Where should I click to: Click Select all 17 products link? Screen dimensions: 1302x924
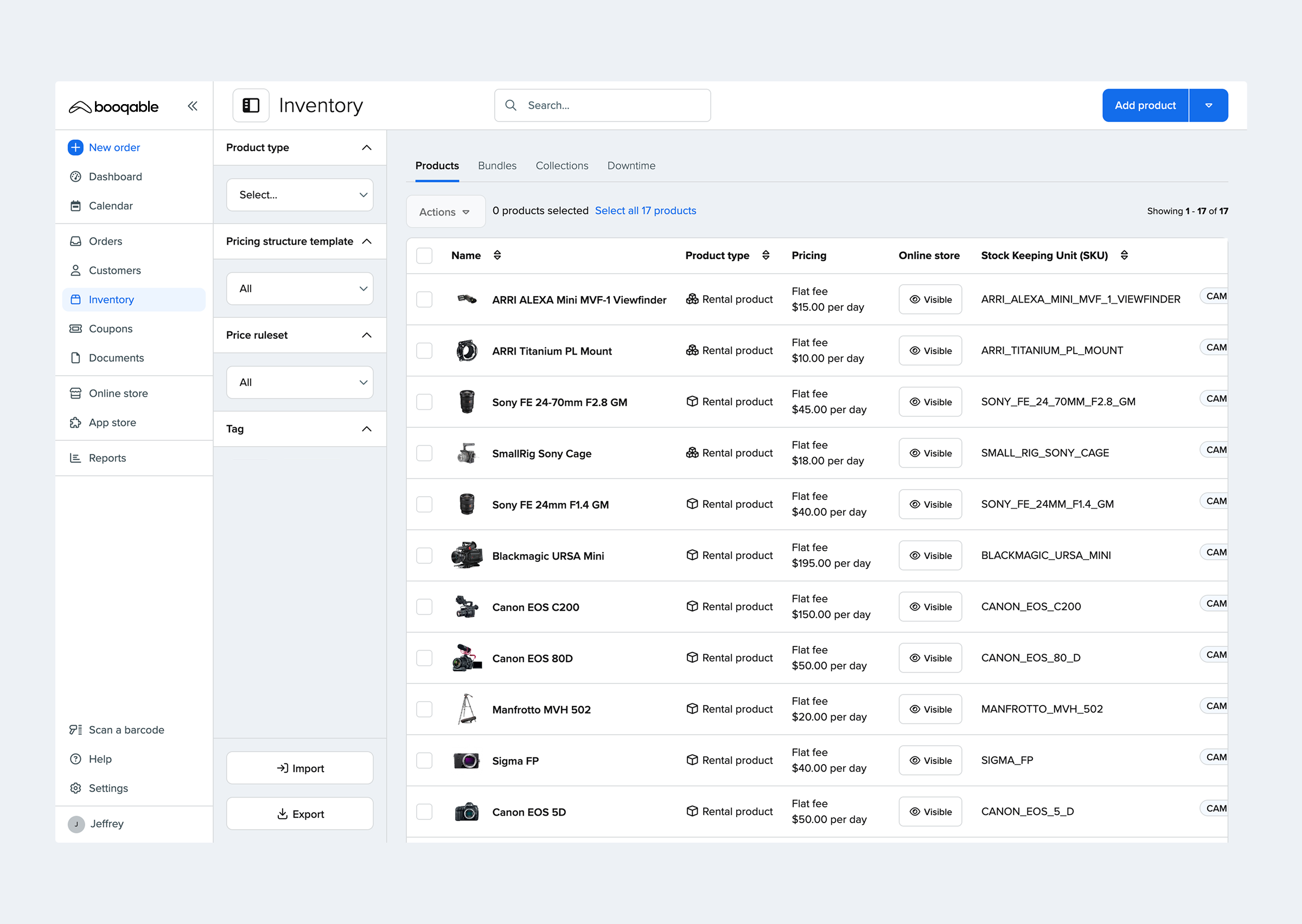coord(646,210)
